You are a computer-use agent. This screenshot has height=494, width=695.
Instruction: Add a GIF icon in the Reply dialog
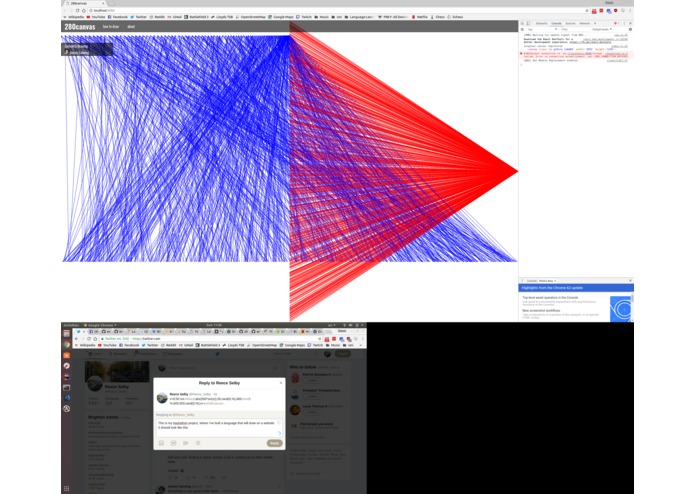pyautogui.click(x=173, y=443)
